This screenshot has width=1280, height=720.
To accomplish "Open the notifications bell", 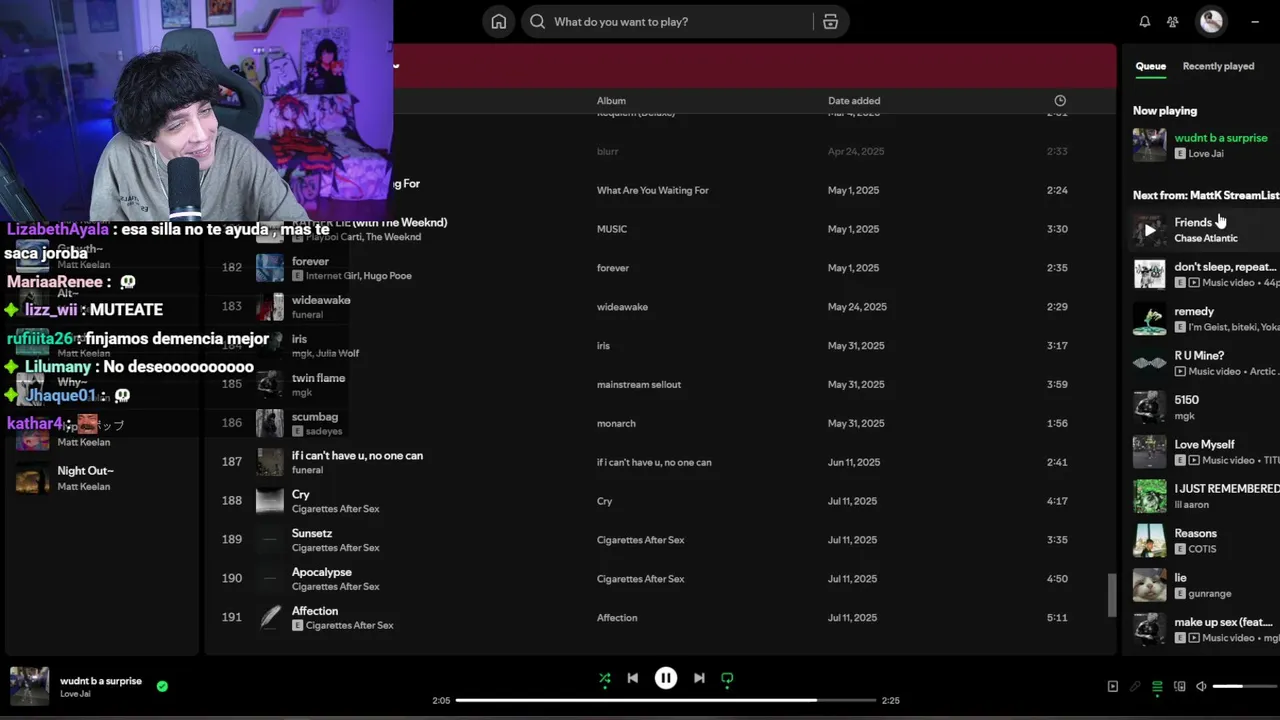I will [x=1145, y=22].
